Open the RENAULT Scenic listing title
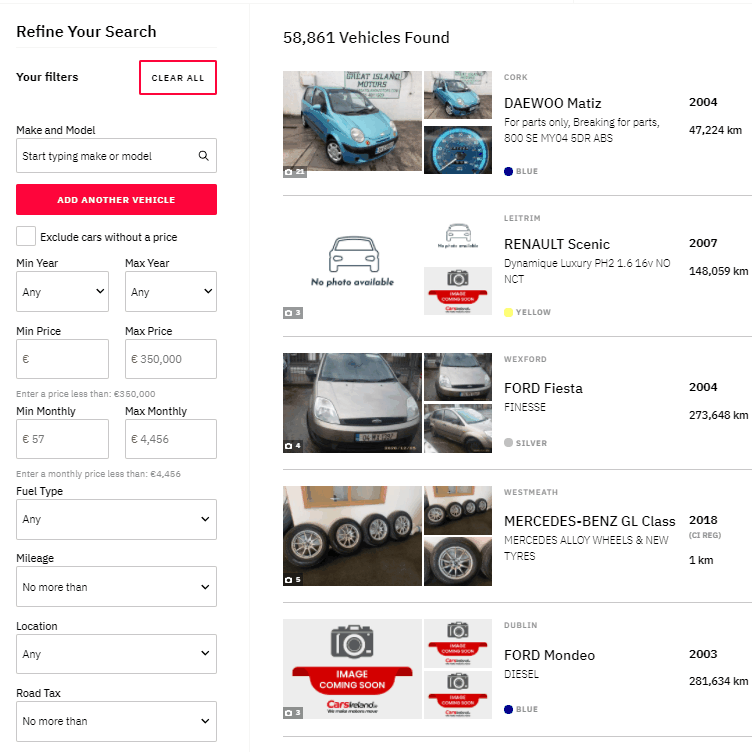The width and height of the screenshot is (752, 752). tap(557, 244)
